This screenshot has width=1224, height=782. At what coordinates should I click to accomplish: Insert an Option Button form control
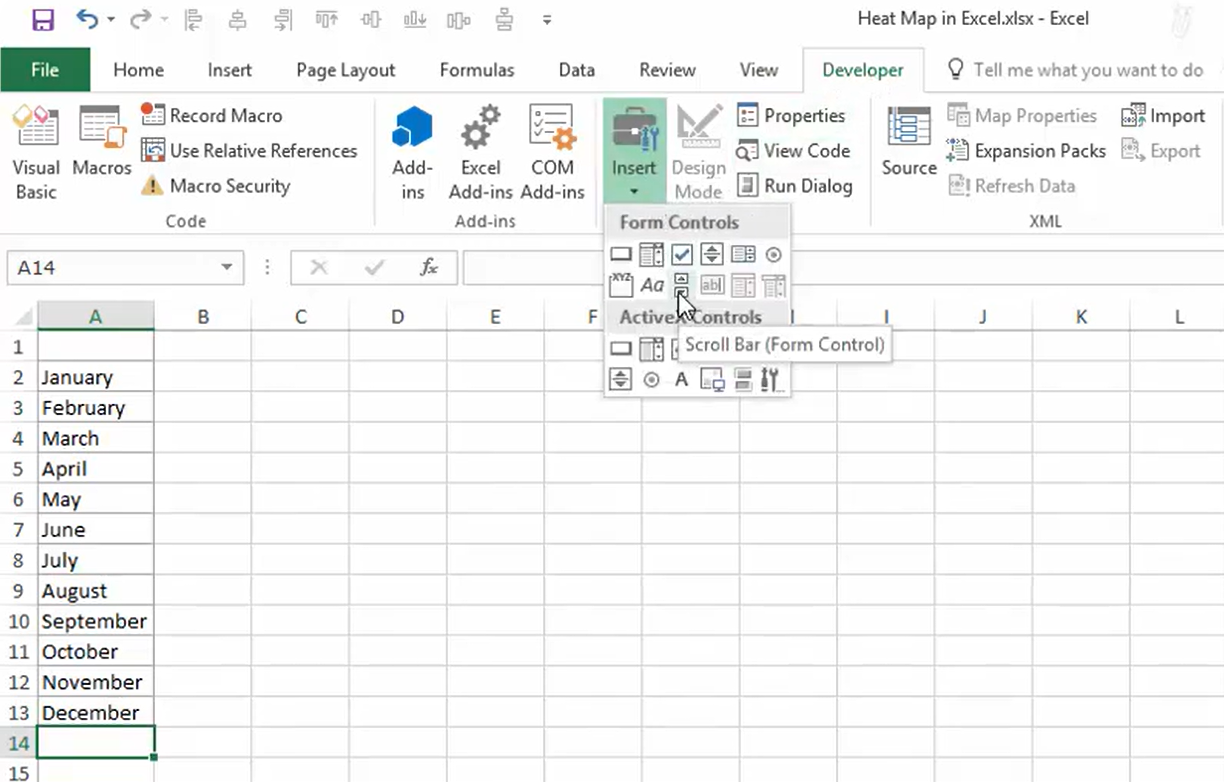point(773,255)
